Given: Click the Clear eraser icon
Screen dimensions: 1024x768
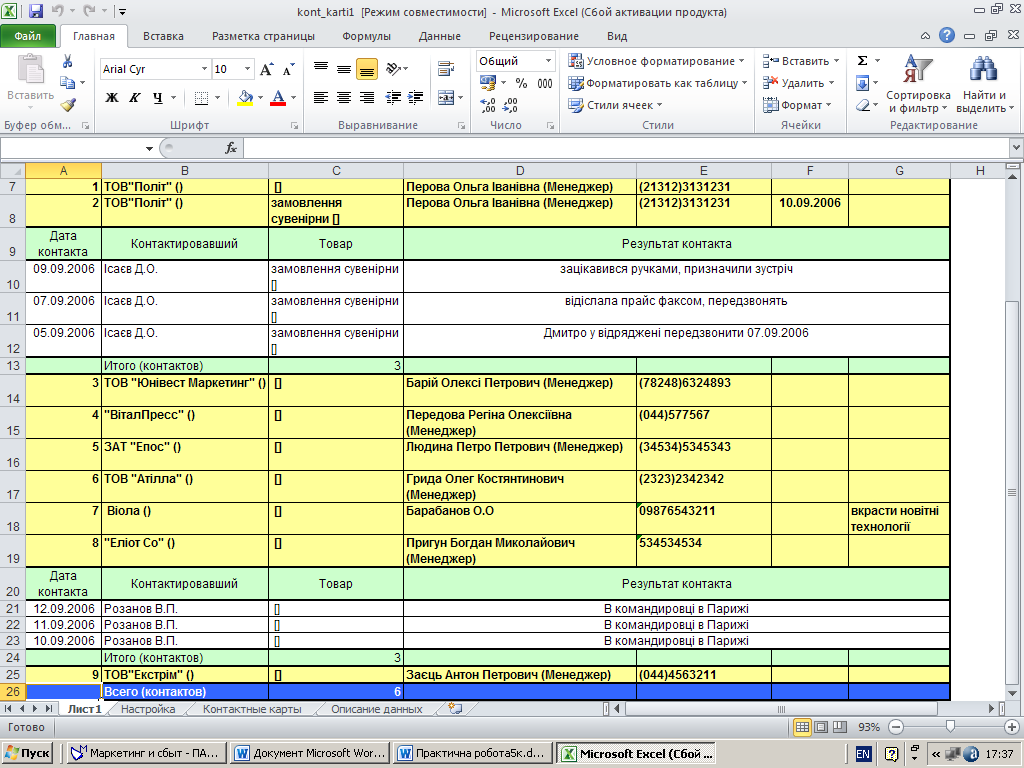Looking at the screenshot, I should (x=862, y=105).
